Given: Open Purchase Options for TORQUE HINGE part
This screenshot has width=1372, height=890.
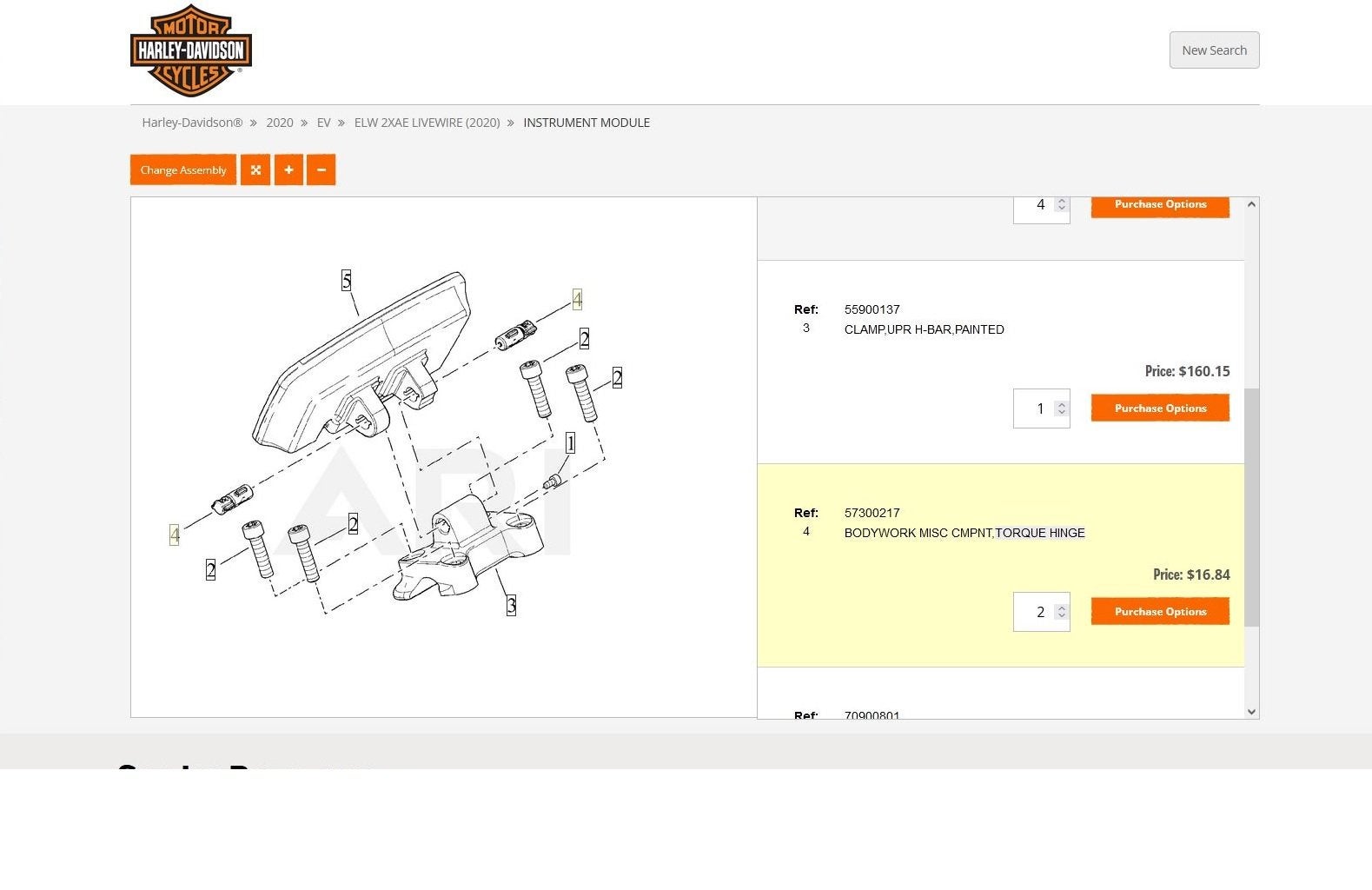Looking at the screenshot, I should point(1160,611).
